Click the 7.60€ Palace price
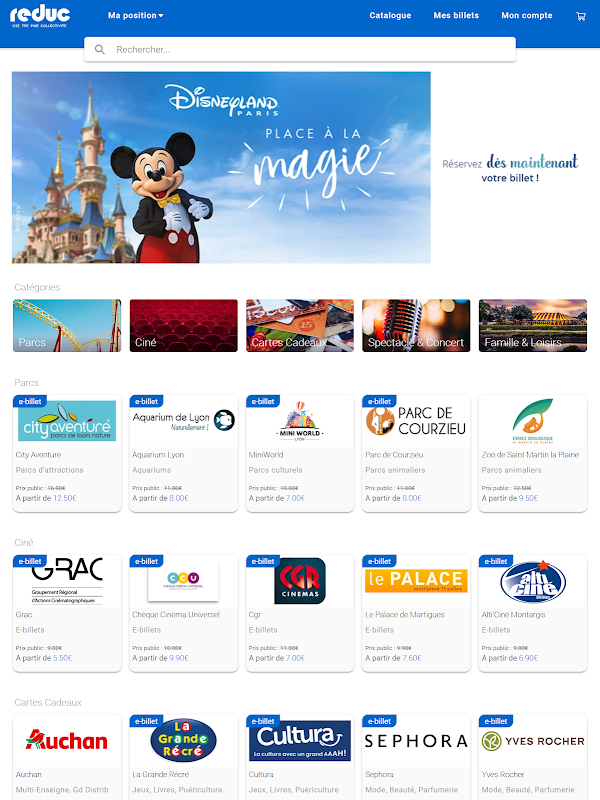 412,658
